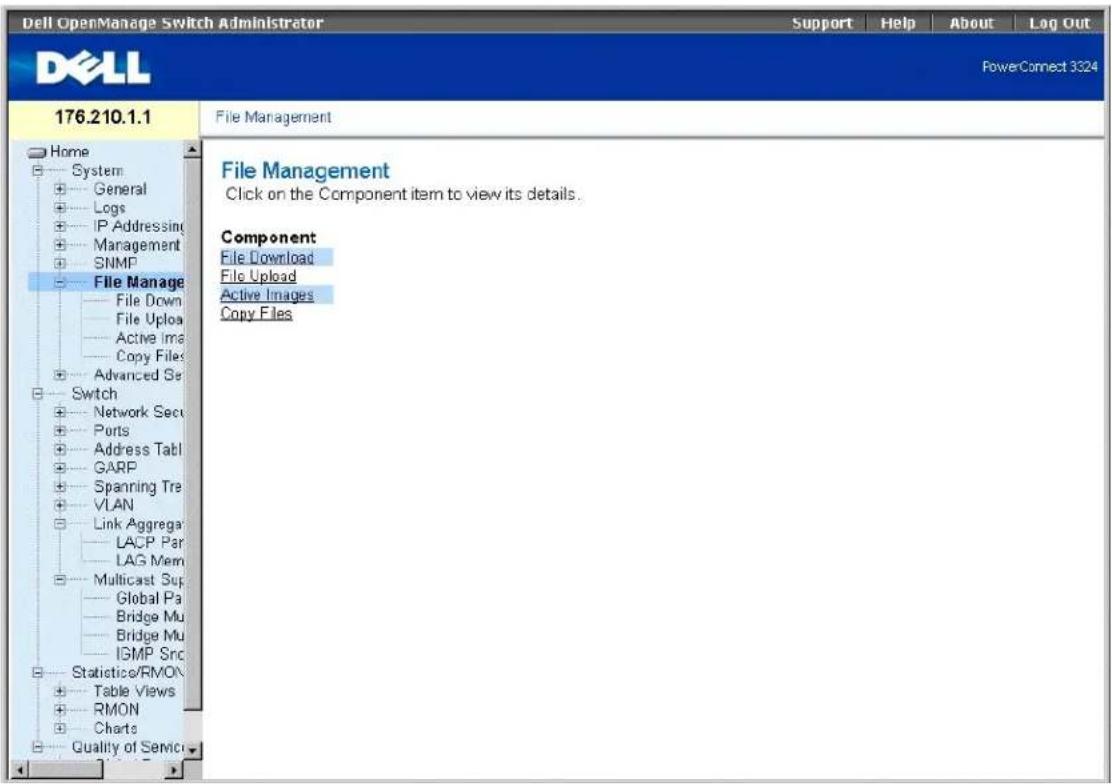1112x784 pixels.
Task: Expand the Advanced Settings node
Action: 60,375
